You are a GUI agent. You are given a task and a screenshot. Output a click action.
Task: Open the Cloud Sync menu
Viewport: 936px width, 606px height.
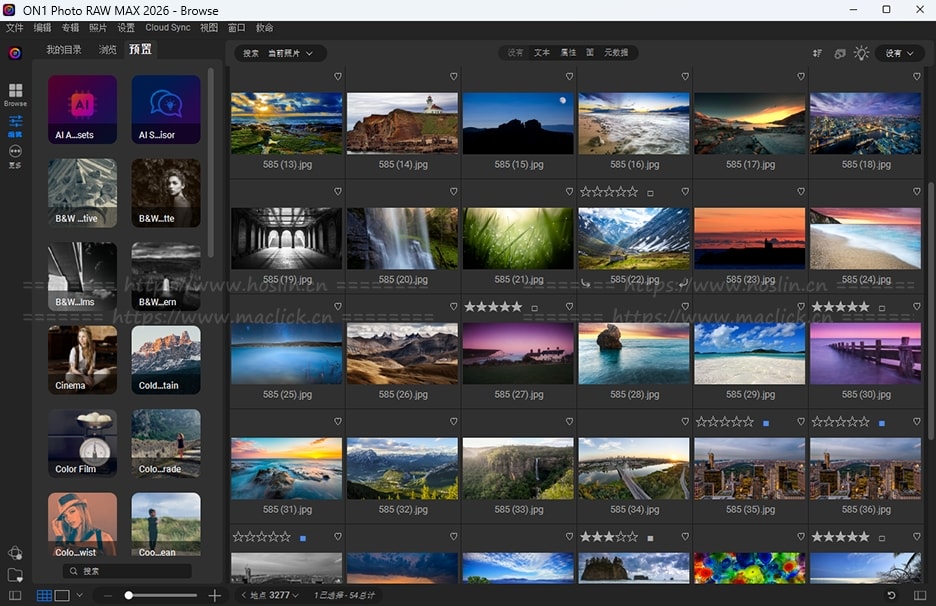(167, 28)
